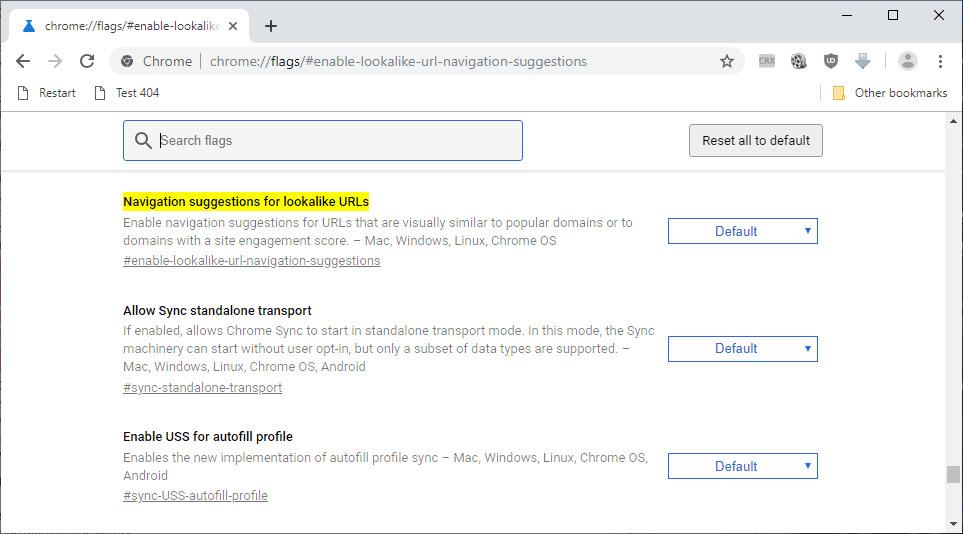
Task: Open the uBlock Origin shield extension
Action: pyautogui.click(x=831, y=61)
